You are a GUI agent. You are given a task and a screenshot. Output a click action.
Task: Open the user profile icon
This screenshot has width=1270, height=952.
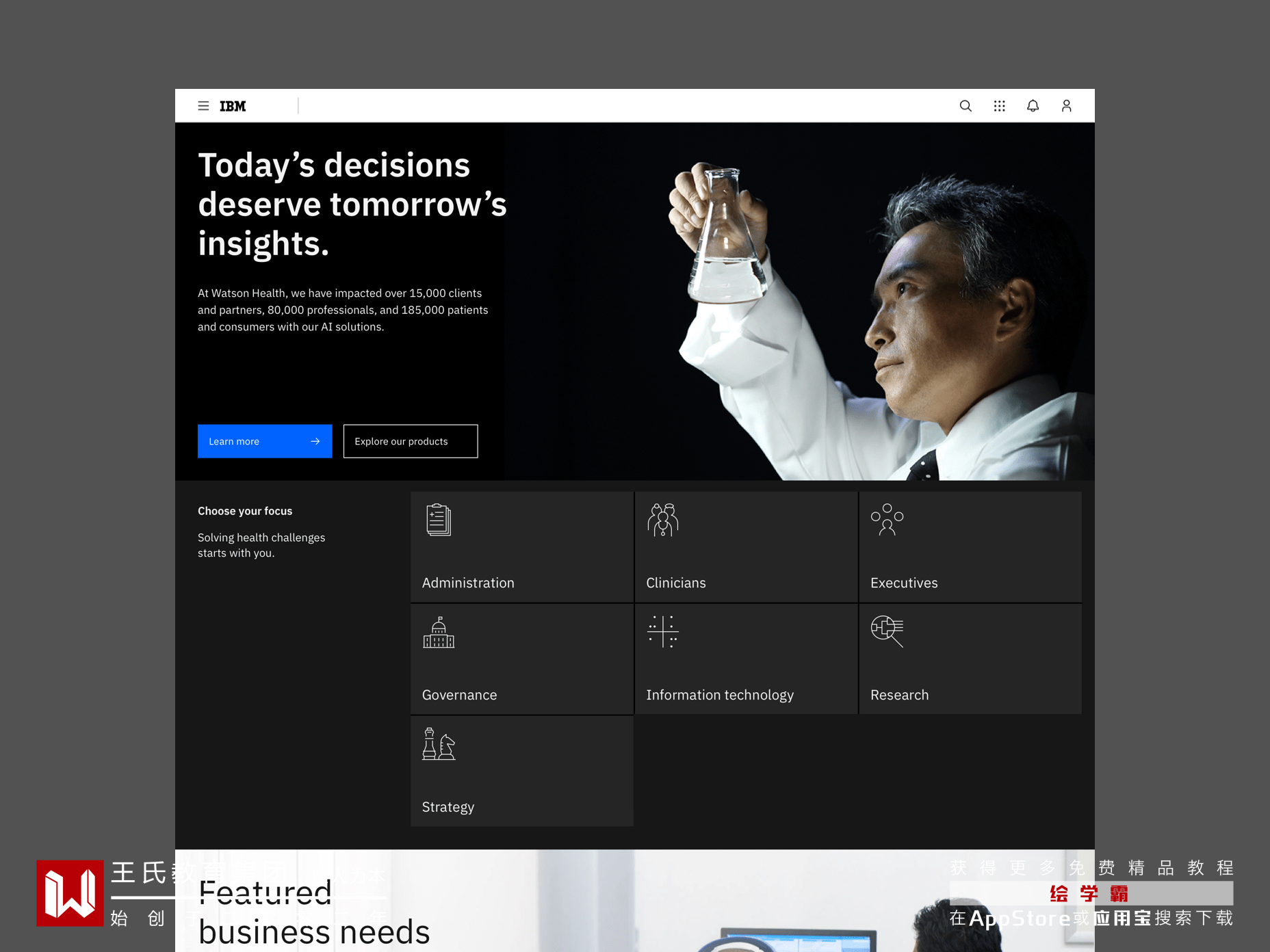(x=1066, y=106)
